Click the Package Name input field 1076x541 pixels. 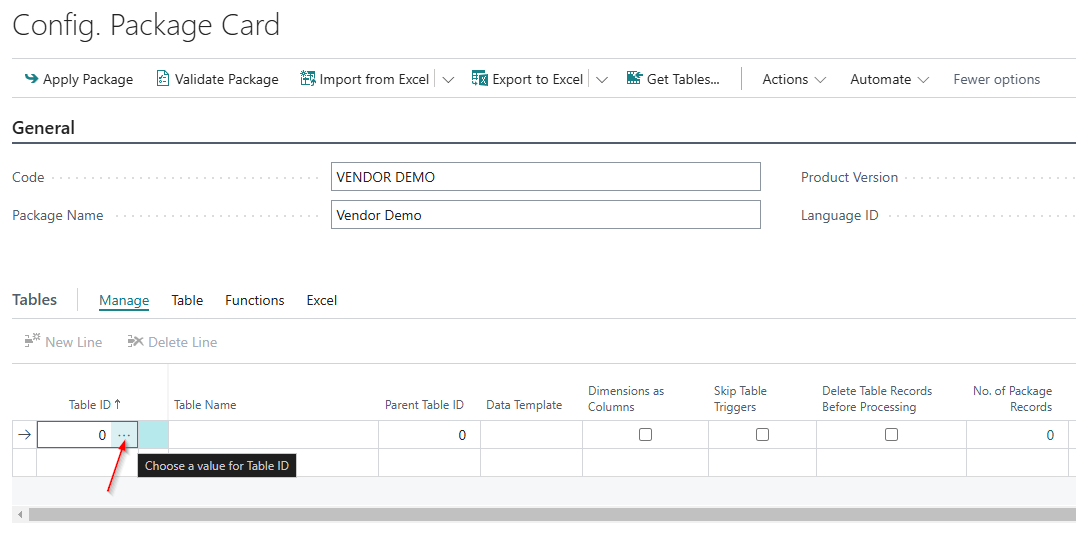(545, 215)
